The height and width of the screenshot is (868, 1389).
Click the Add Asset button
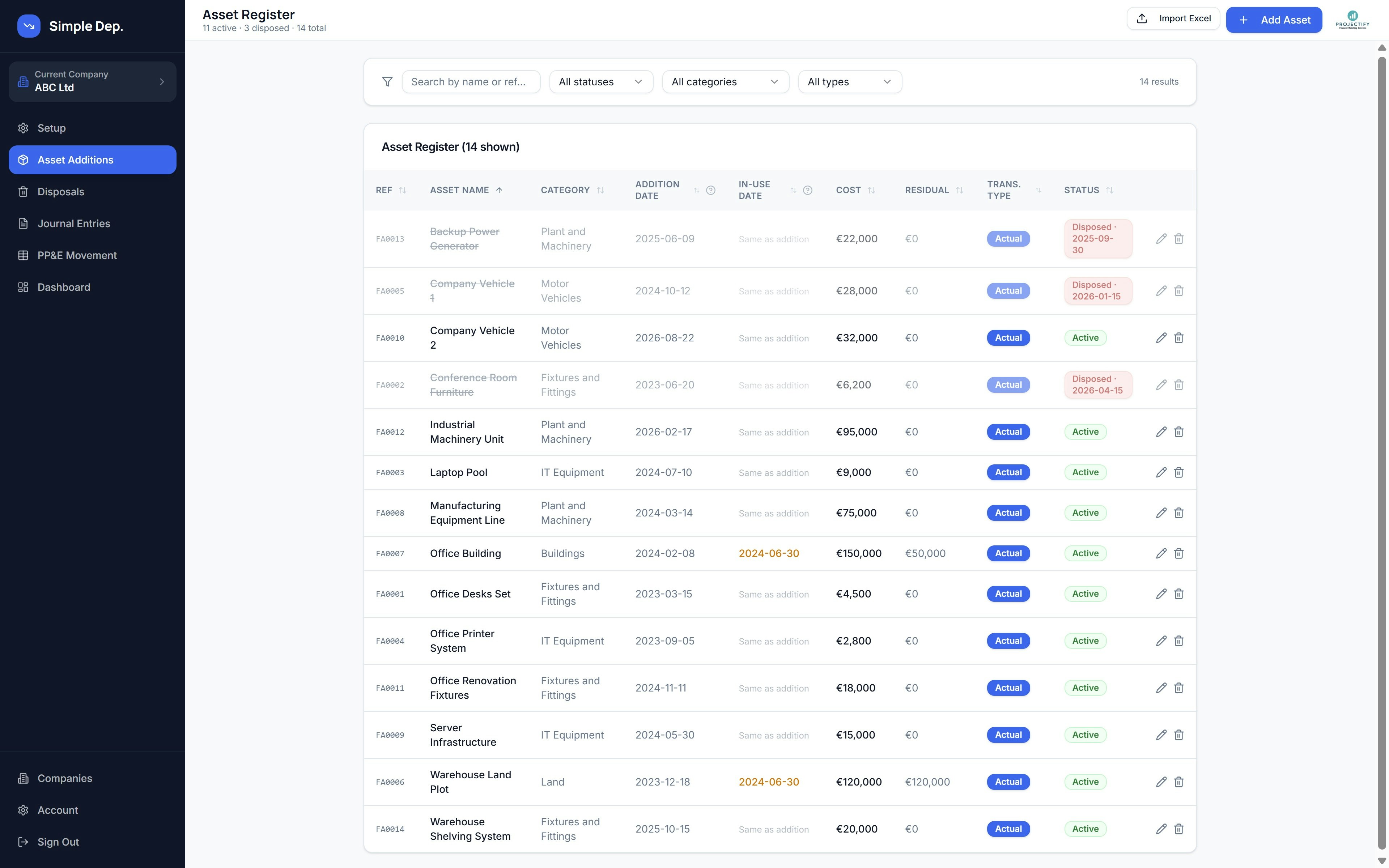click(x=1274, y=20)
